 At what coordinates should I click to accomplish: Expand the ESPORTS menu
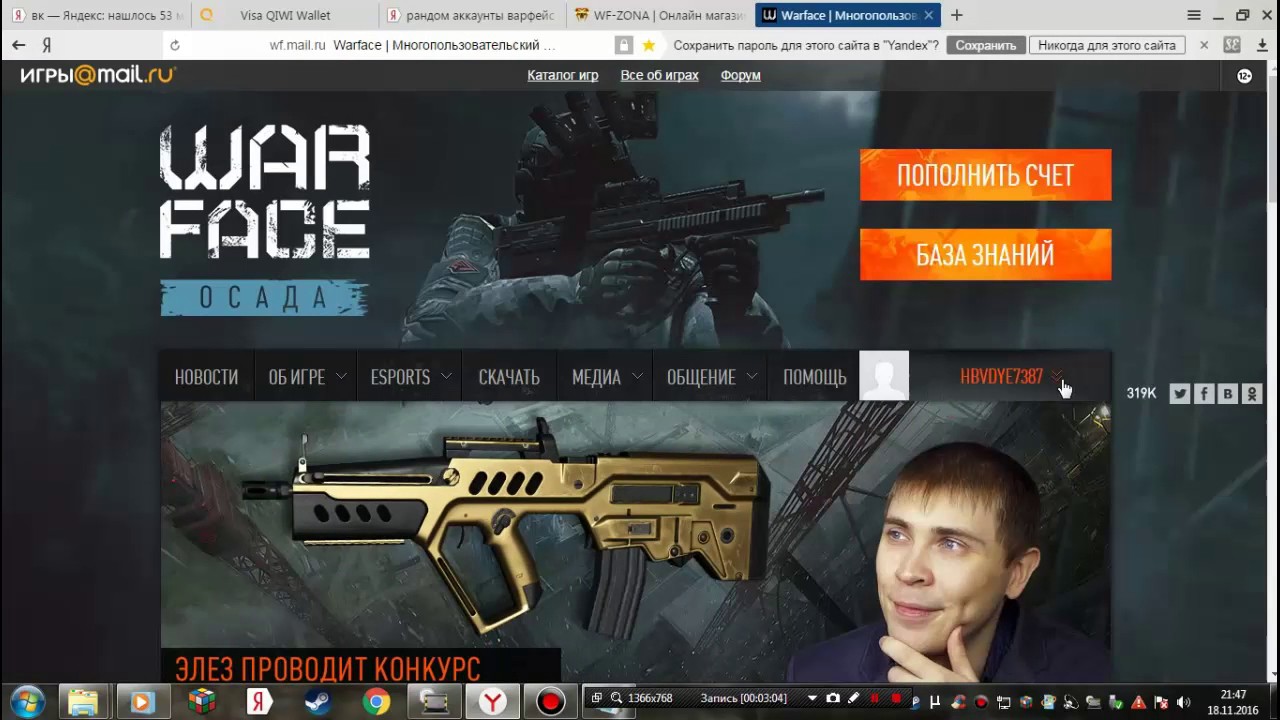click(410, 377)
